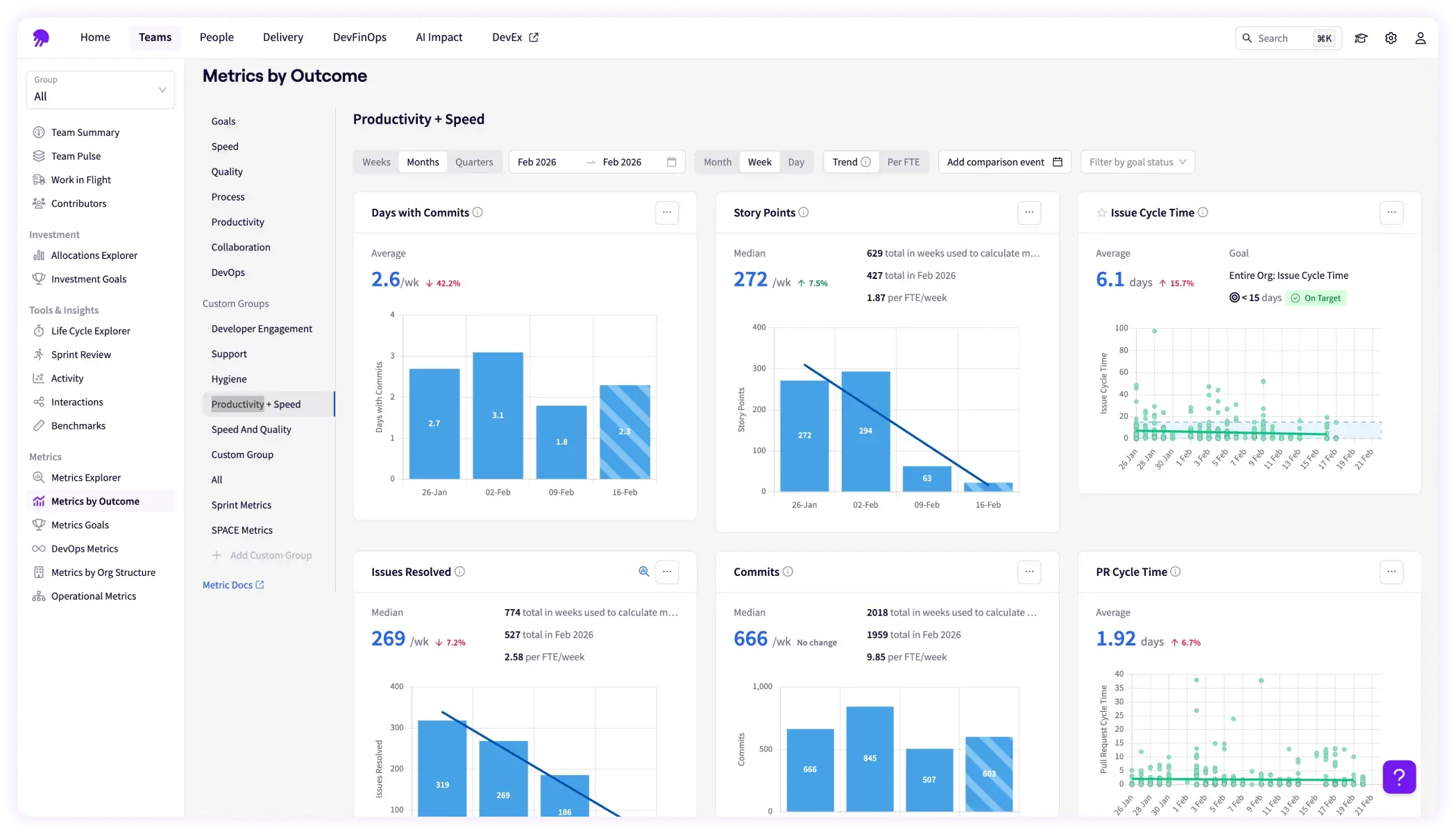1456x834 pixels.
Task: Select the Day granularity option
Action: pyautogui.click(x=796, y=162)
